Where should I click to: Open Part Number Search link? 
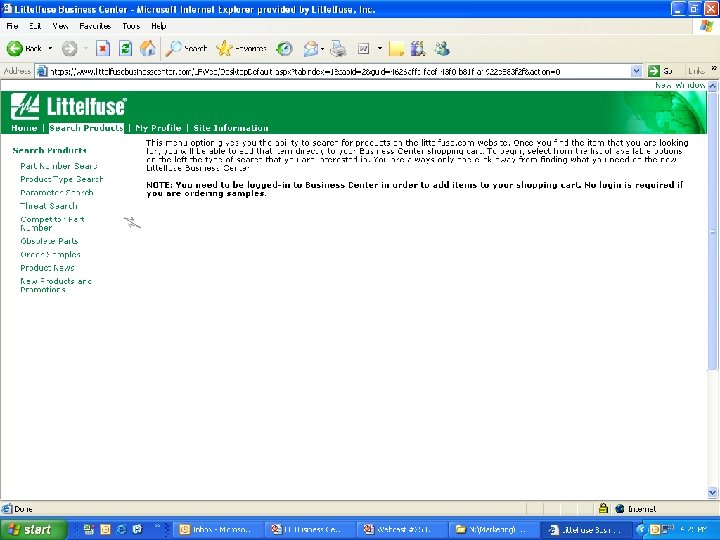coord(59,166)
